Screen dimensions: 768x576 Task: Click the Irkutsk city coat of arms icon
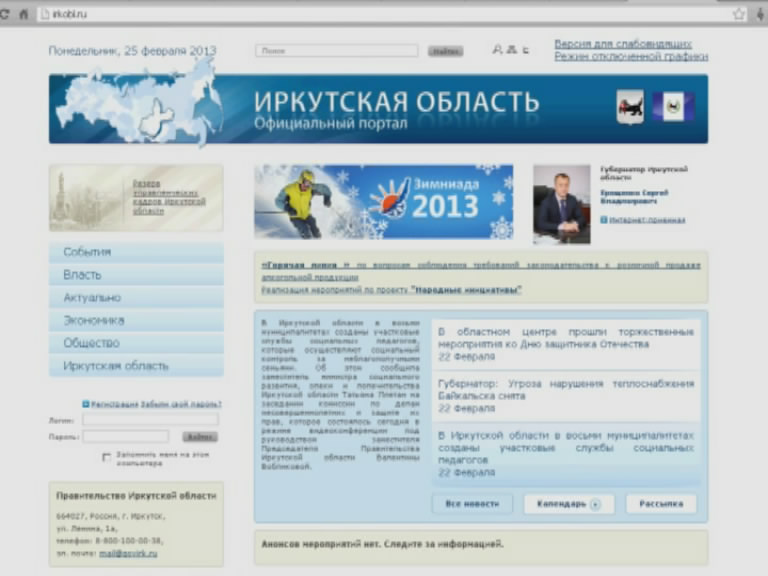pos(630,107)
